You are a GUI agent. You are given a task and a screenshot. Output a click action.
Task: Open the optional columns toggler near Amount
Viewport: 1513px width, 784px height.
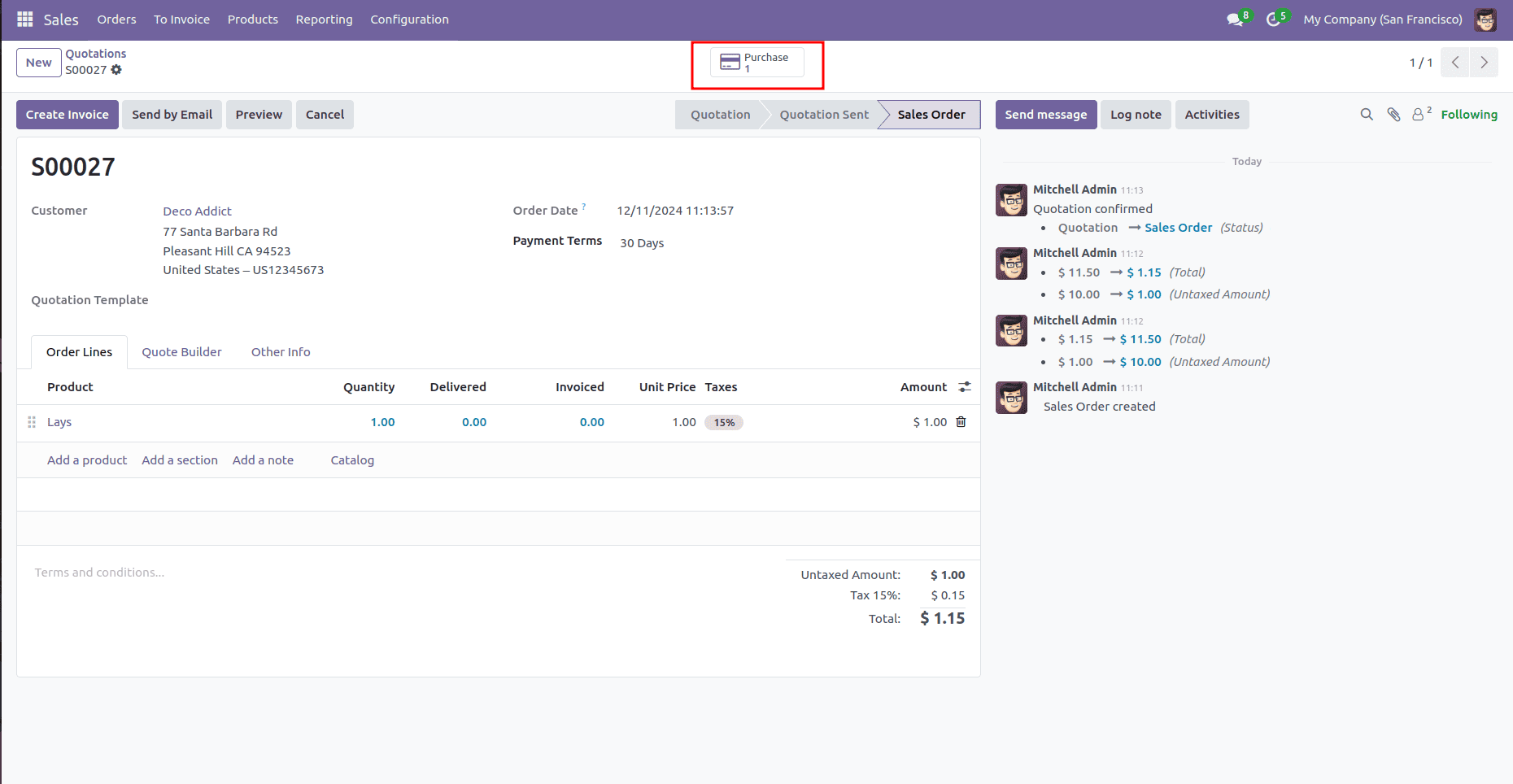coord(965,386)
